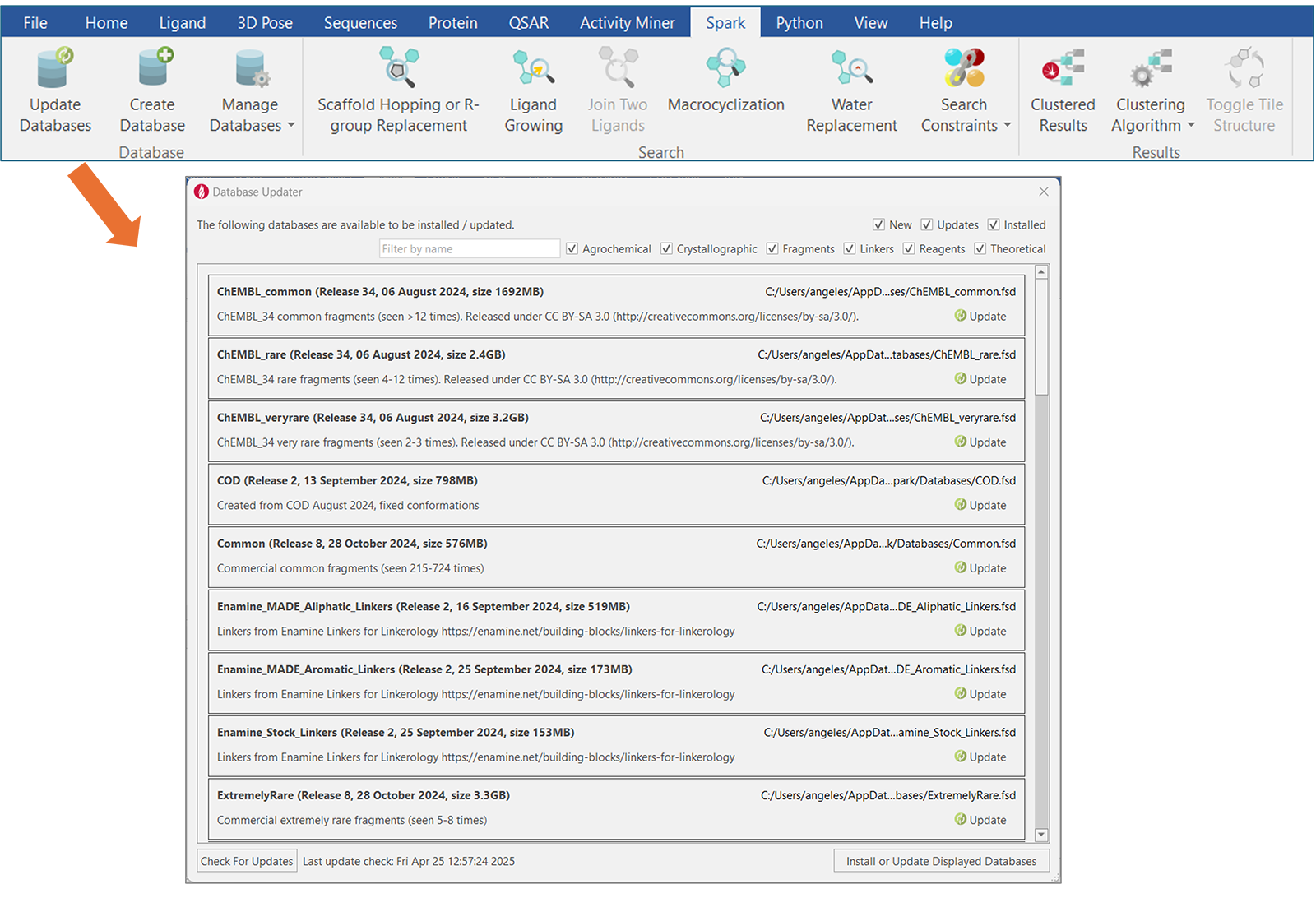This screenshot has width=1316, height=898.
Task: Switch to the Ligand tab
Action: click(183, 23)
